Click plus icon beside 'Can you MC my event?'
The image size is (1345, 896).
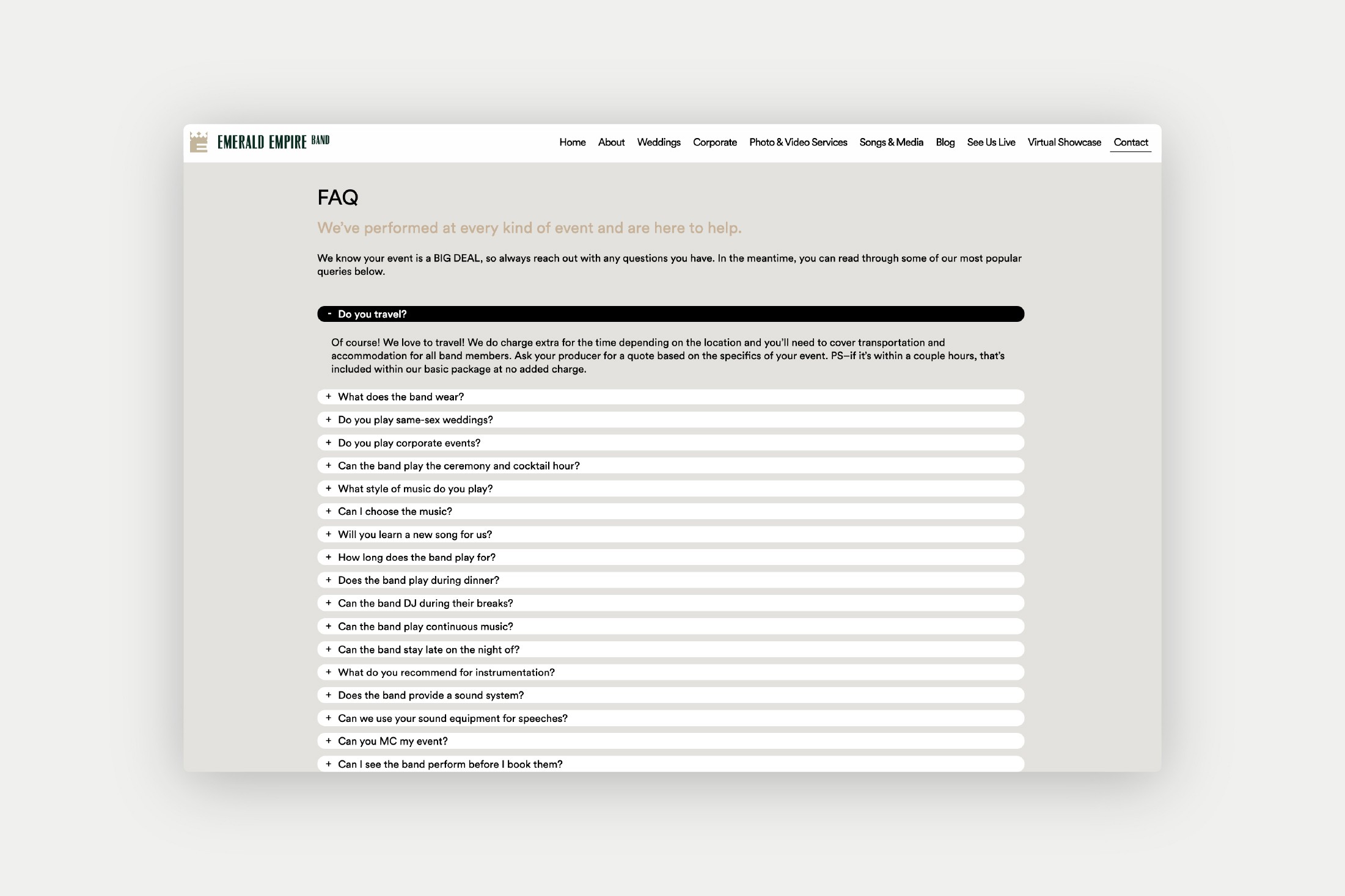(x=328, y=741)
